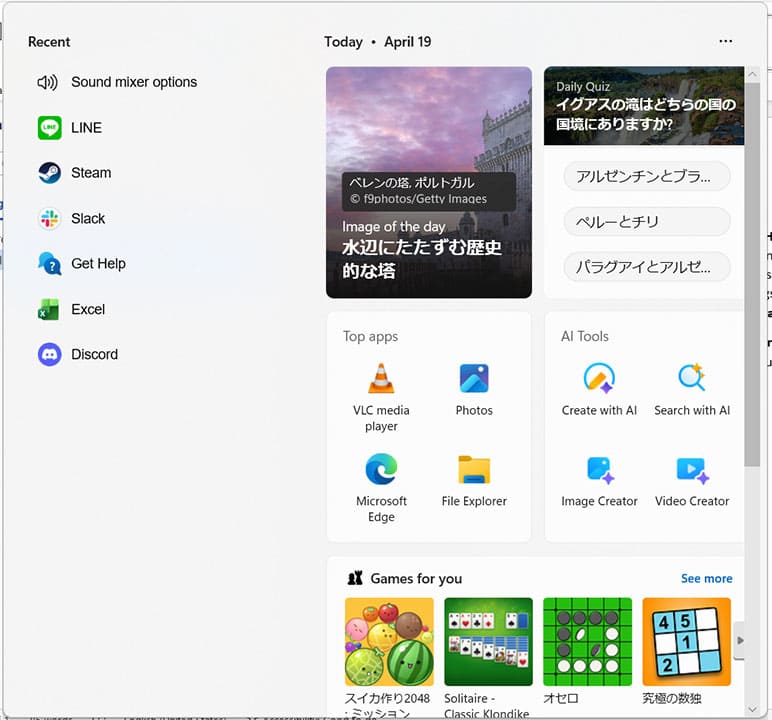Open Sound mixer options speaker icon
The image size is (772, 720).
[48, 82]
